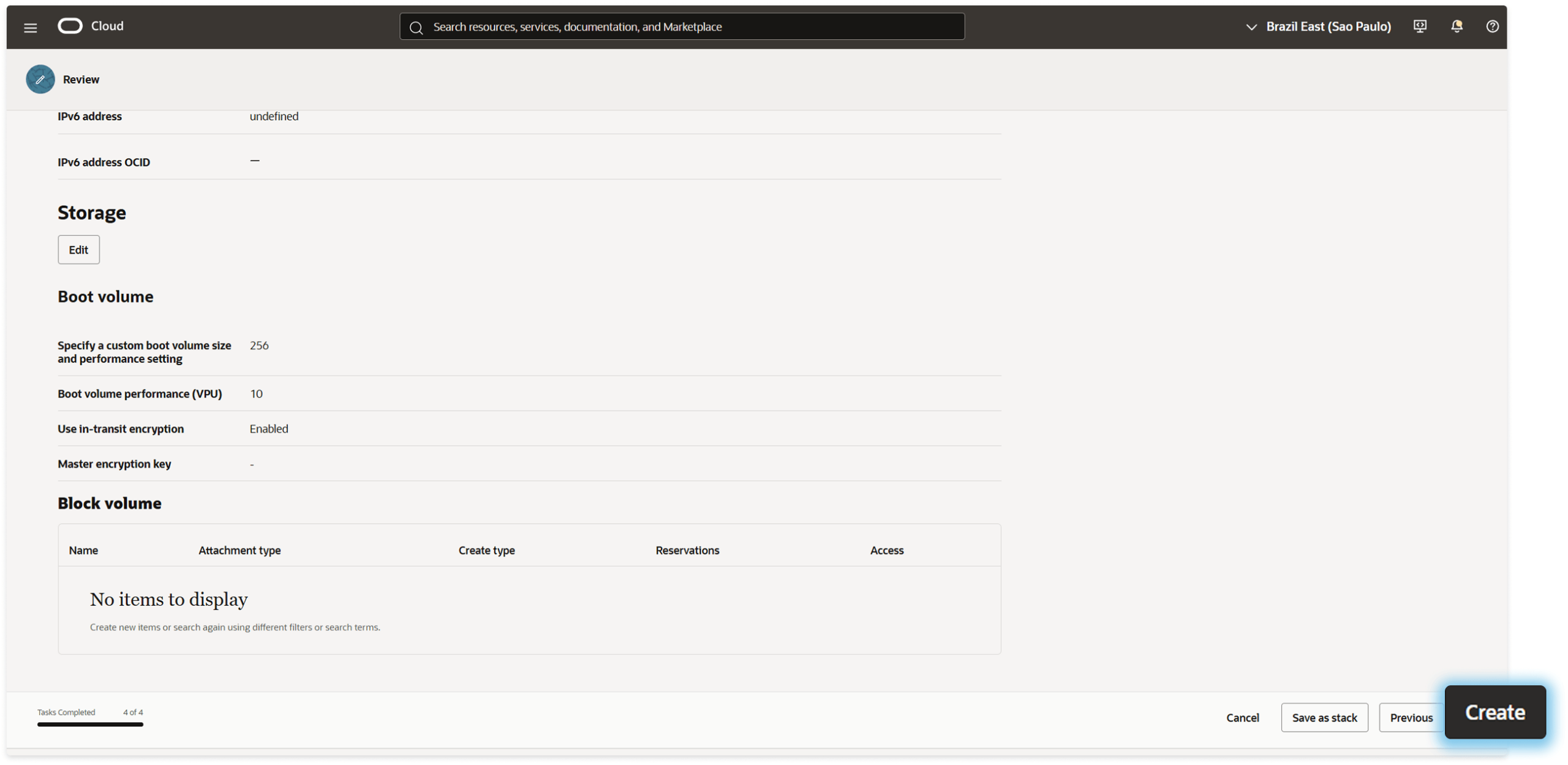Open the hamburger navigation menu
This screenshot has width=1568, height=765.
(30, 27)
